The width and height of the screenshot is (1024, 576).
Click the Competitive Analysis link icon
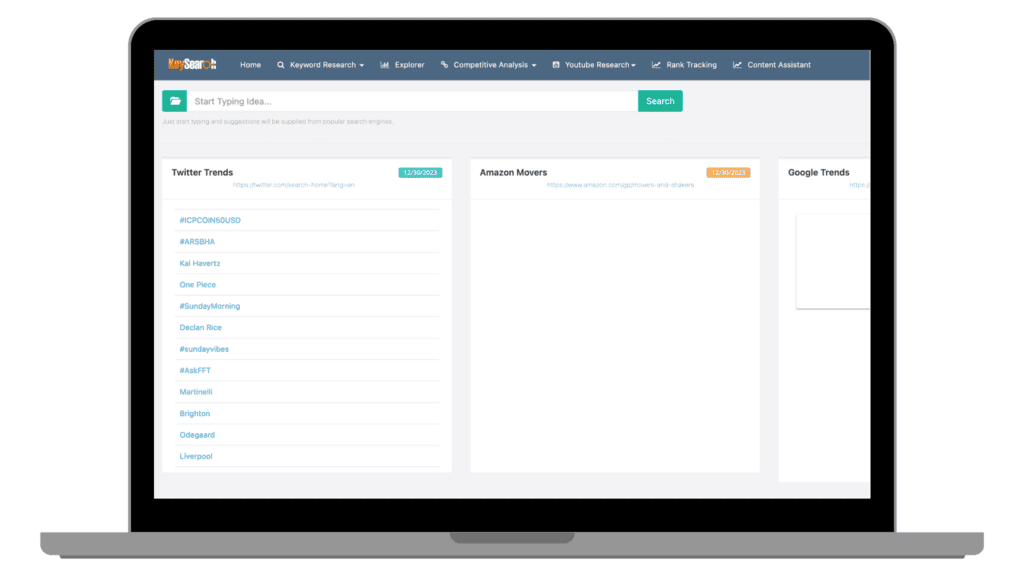(x=444, y=65)
